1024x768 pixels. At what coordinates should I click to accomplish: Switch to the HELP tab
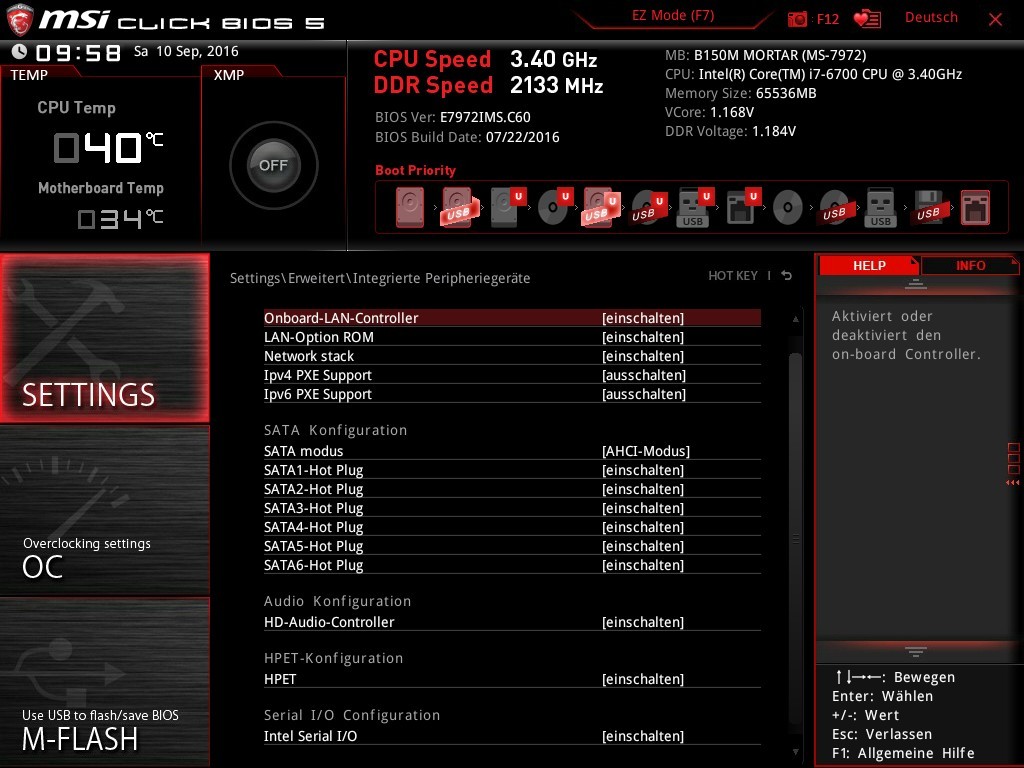869,265
